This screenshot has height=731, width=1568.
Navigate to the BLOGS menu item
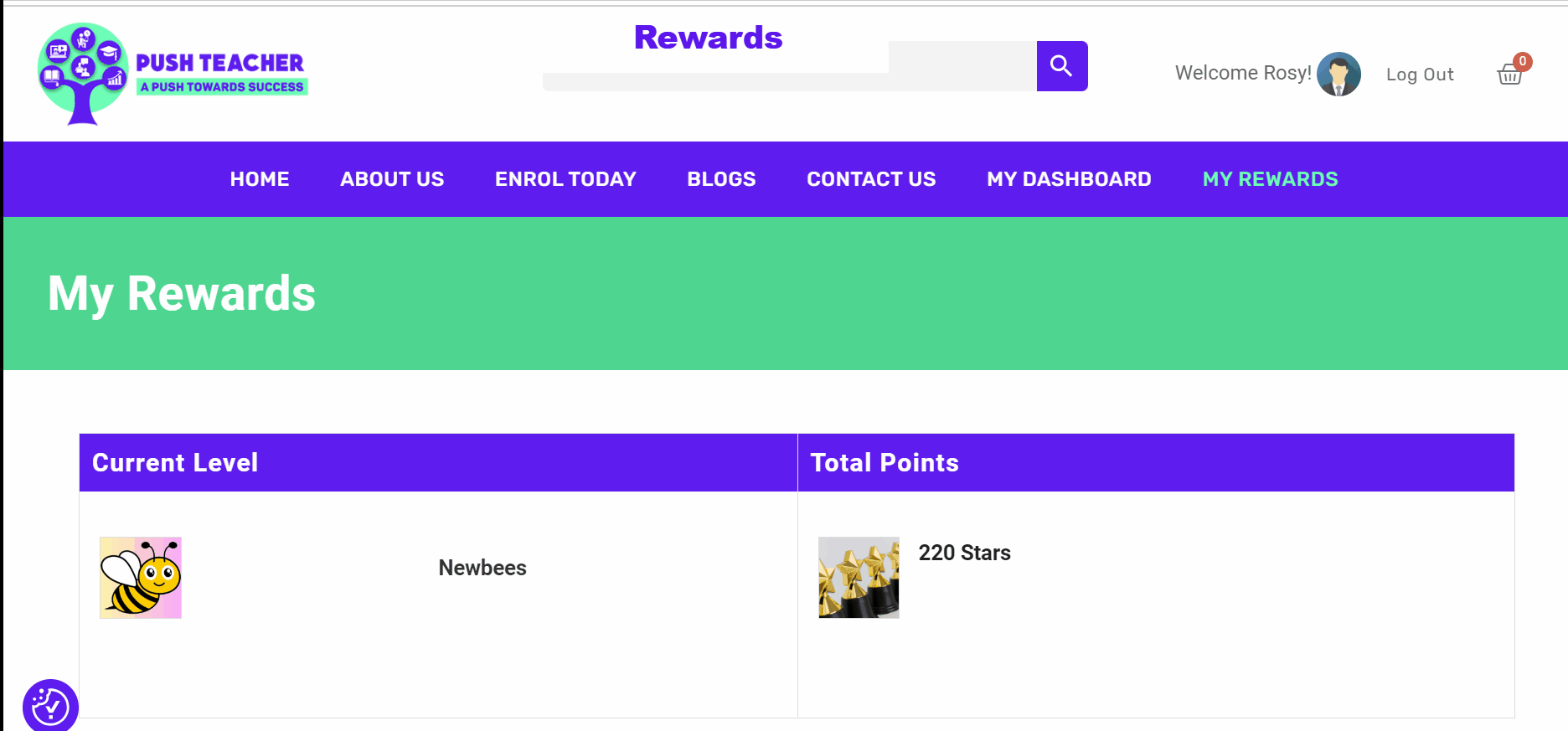pyautogui.click(x=720, y=178)
